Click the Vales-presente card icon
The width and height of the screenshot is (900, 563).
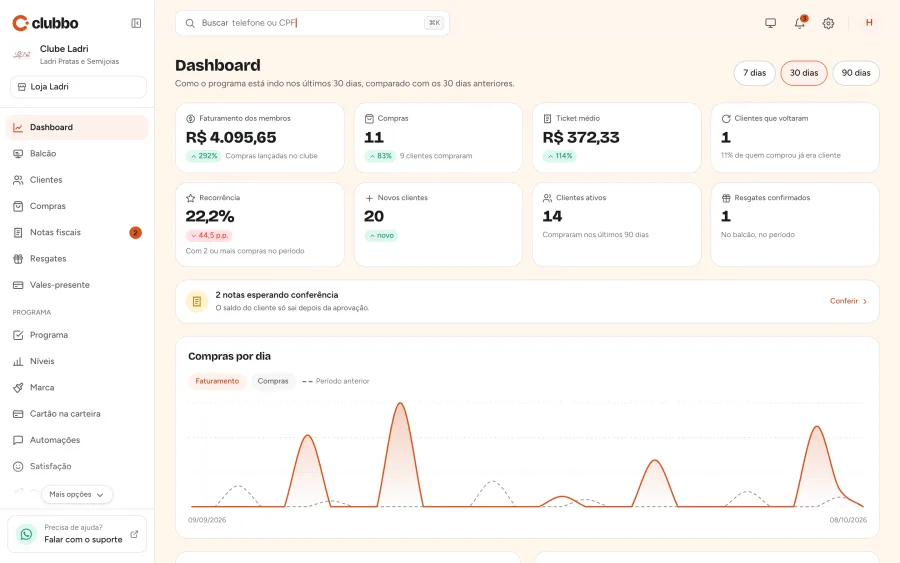[x=18, y=285]
